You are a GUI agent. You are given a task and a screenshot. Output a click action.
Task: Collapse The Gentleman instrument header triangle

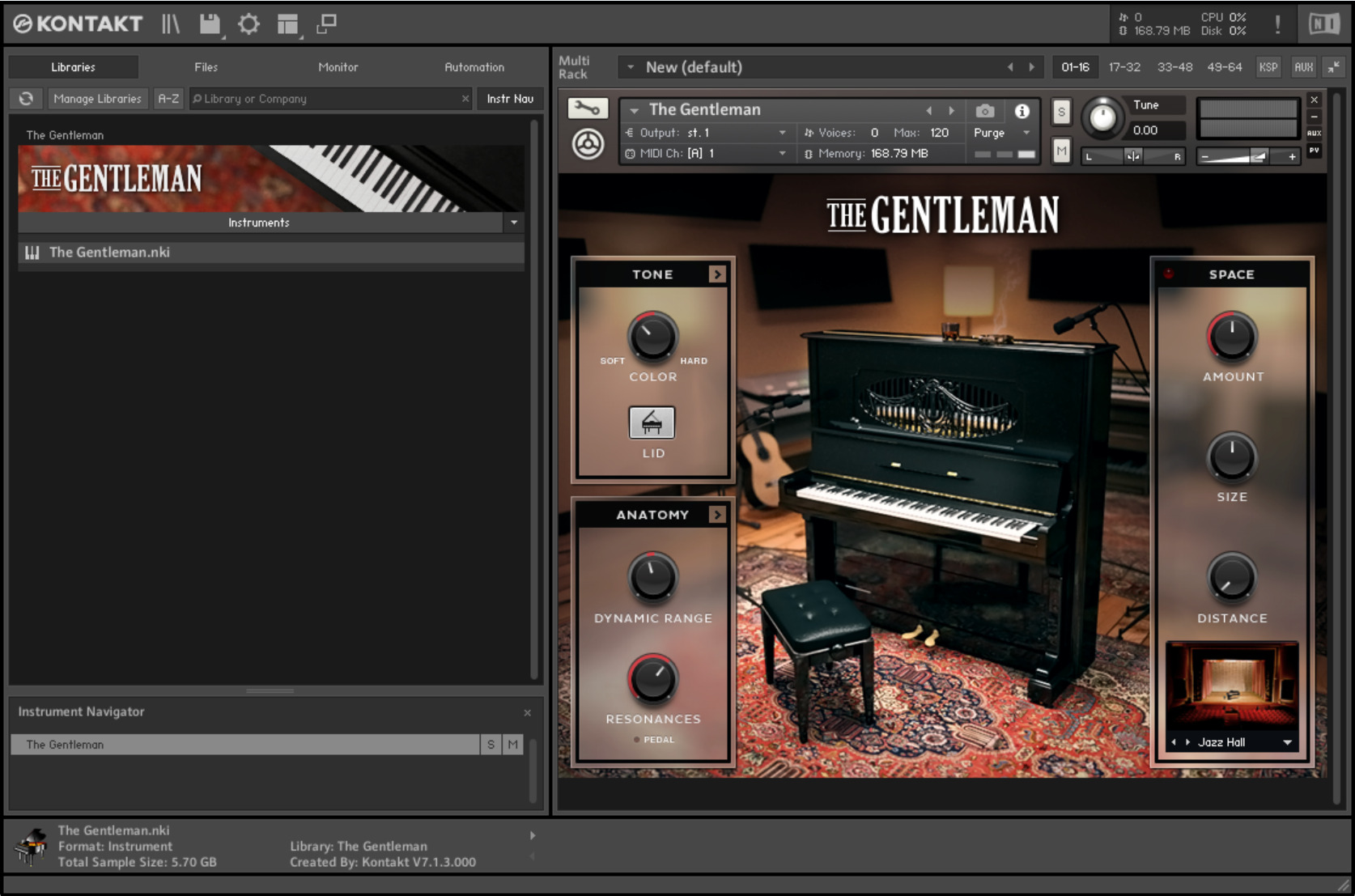coord(635,110)
